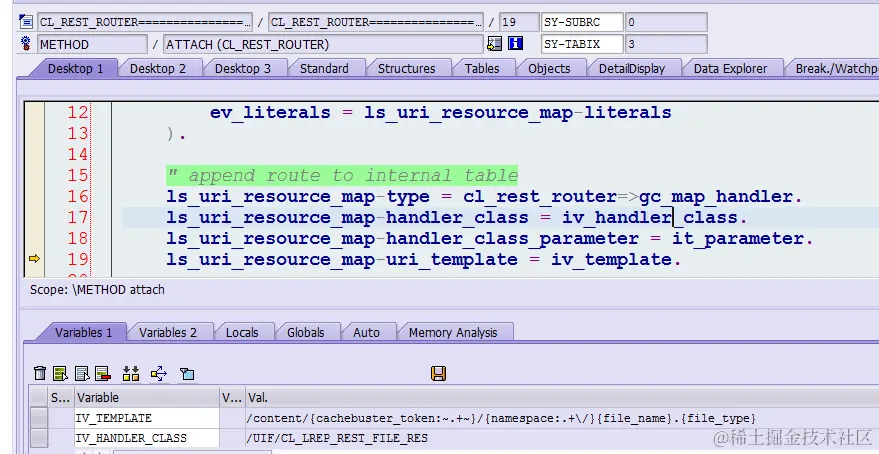
Task: Click the line number field showing 19
Action: tap(519, 22)
